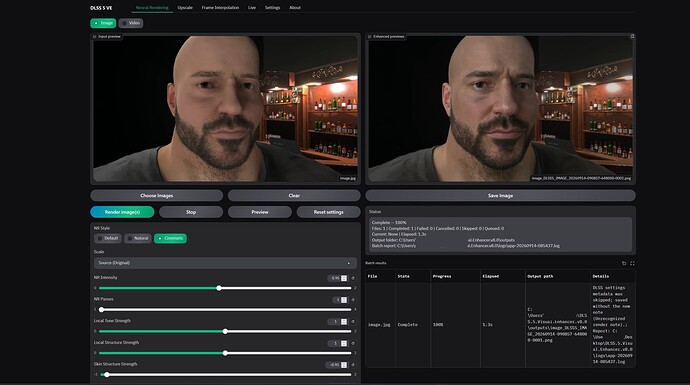Click the Input preview image
The width and height of the screenshot is (690, 385).
click(225, 109)
